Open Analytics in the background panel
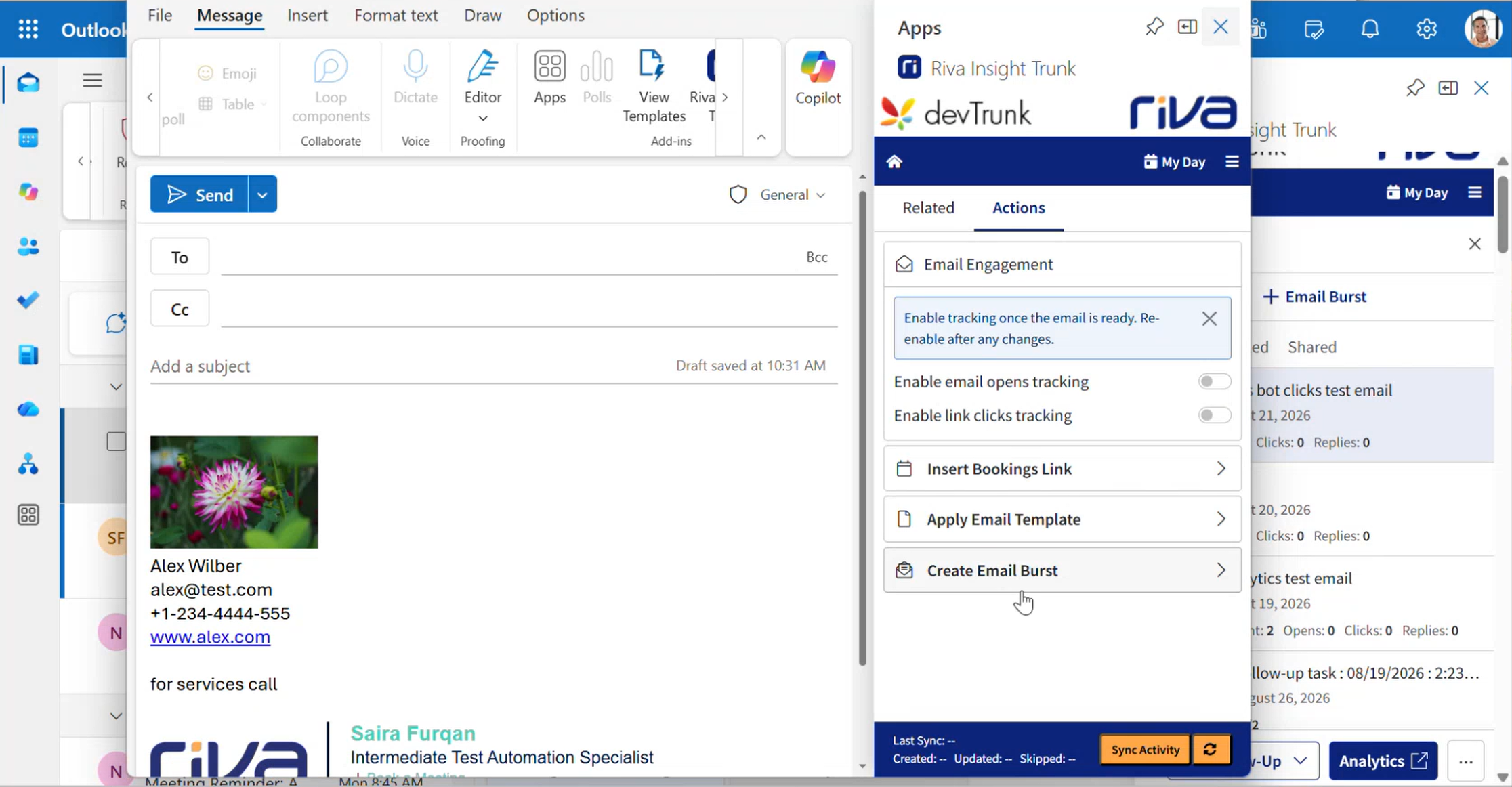 (1383, 761)
